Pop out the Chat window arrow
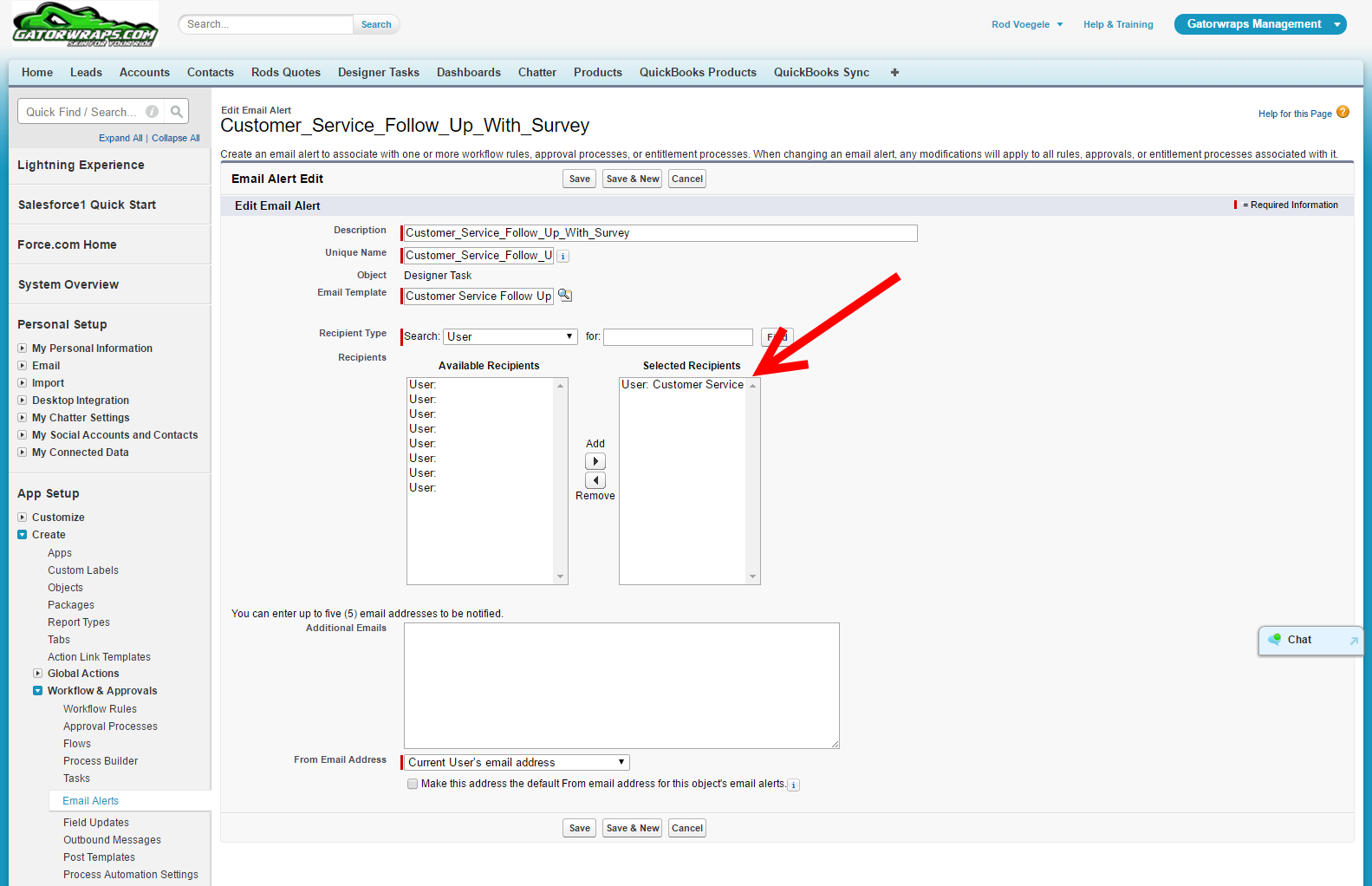 point(1354,641)
